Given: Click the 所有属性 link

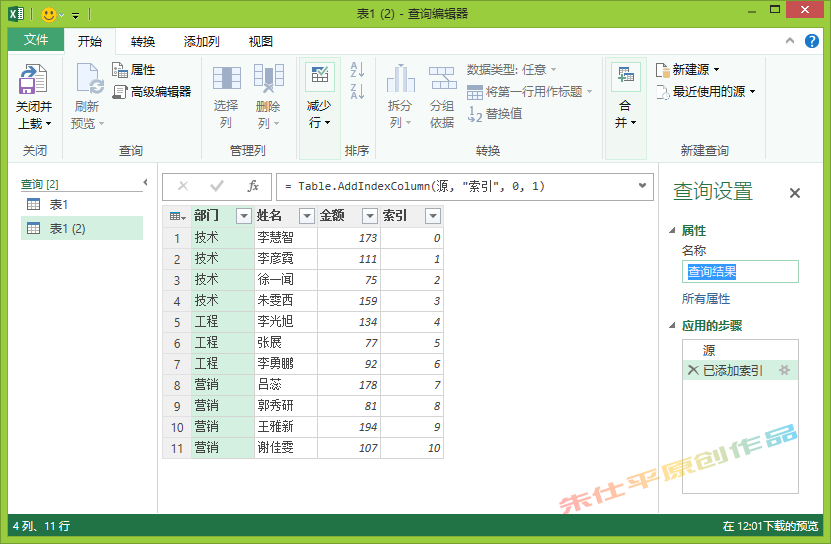Looking at the screenshot, I should pyautogui.click(x=706, y=299).
